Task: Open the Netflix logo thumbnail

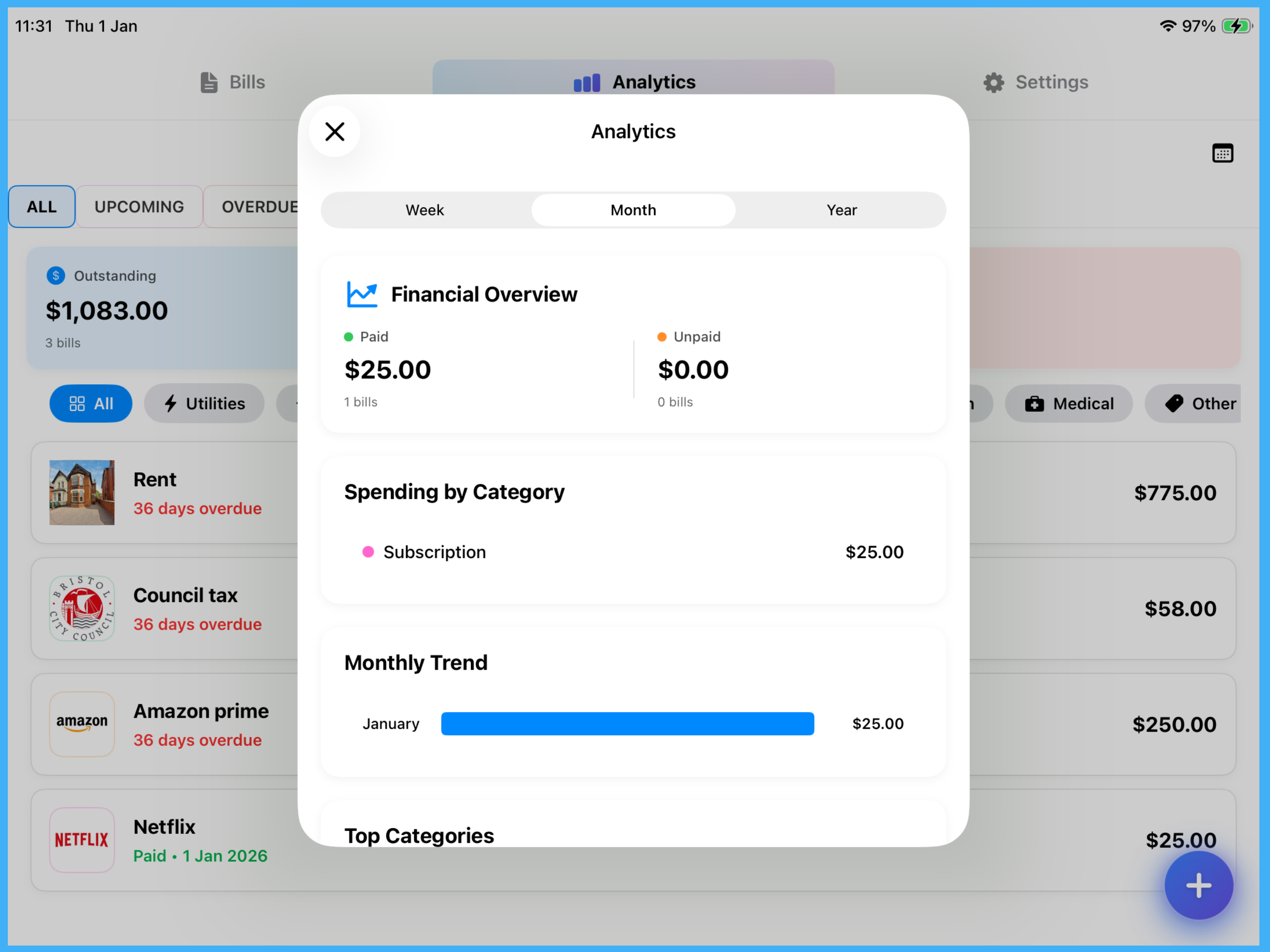Action: (x=82, y=840)
